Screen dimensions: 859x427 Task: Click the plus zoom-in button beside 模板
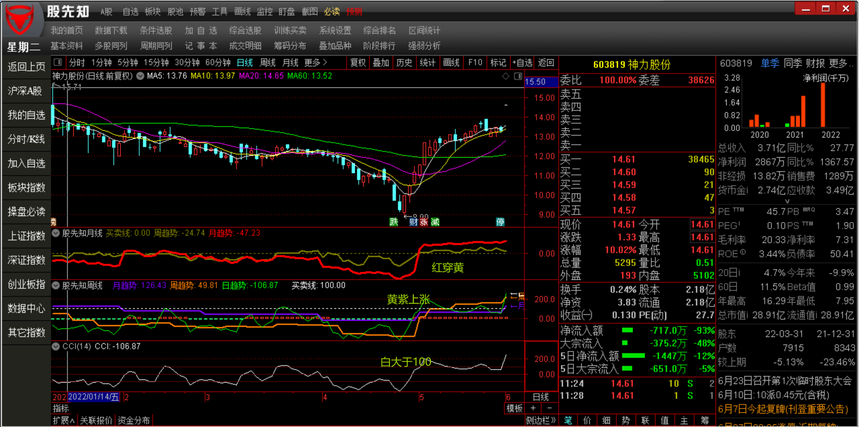point(533,408)
